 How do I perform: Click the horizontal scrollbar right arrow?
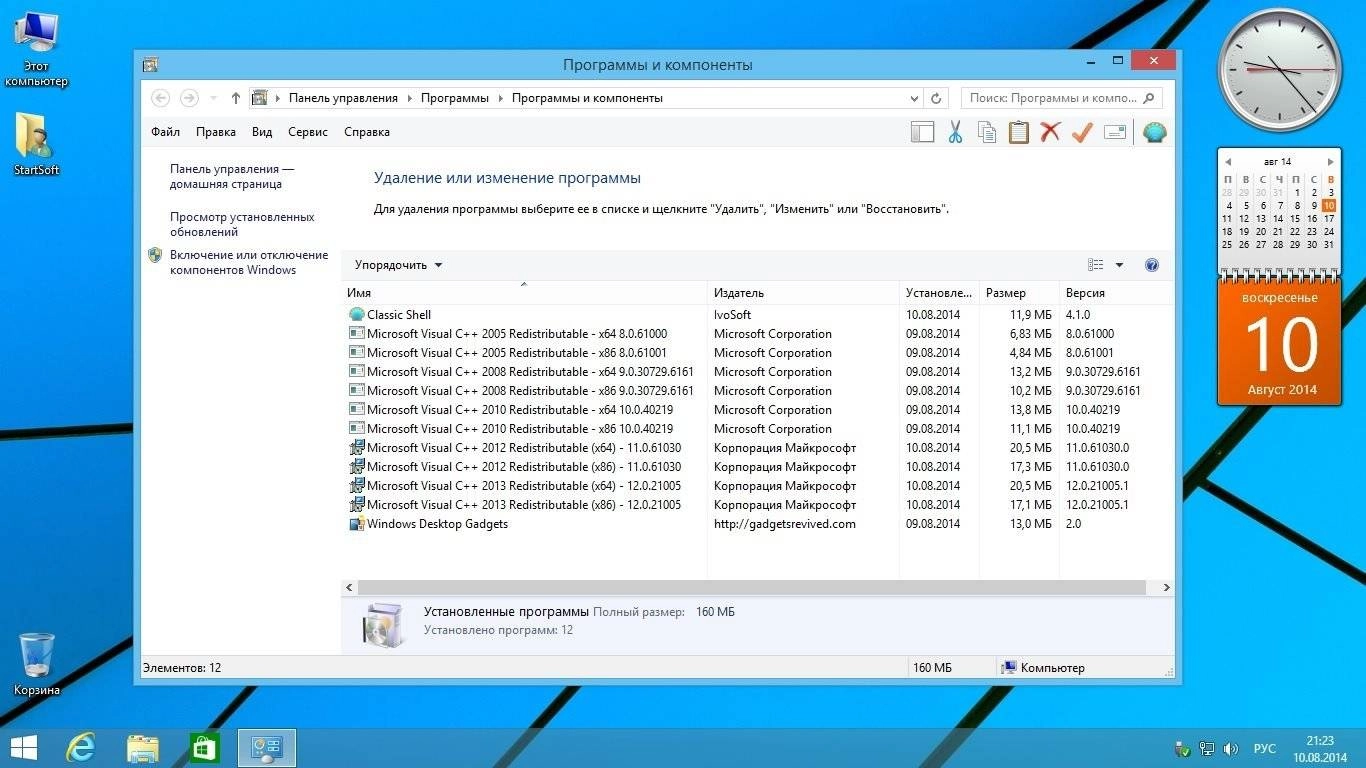1166,588
